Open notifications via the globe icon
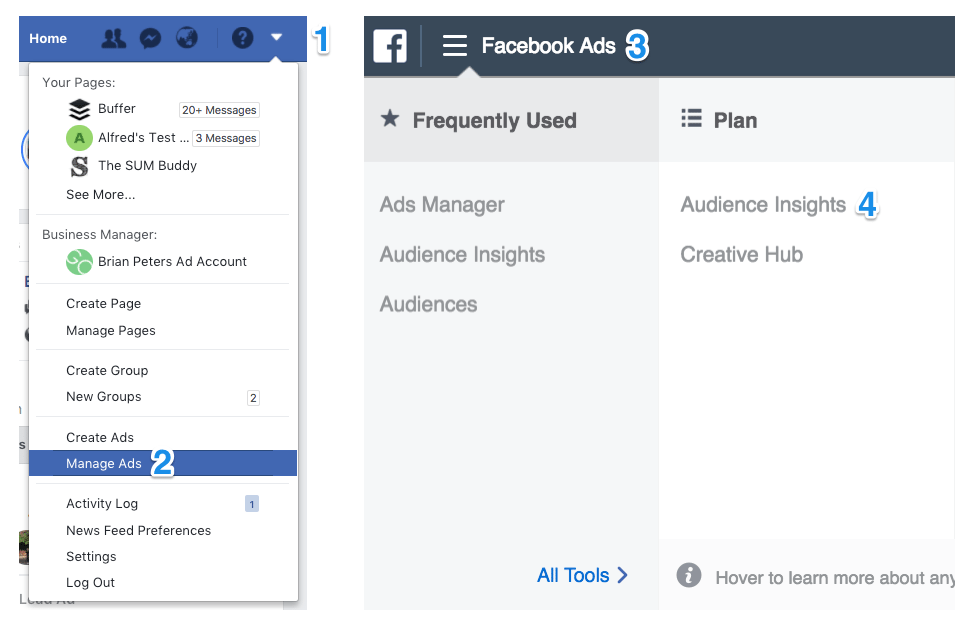The image size is (969, 625). pyautogui.click(x=187, y=38)
